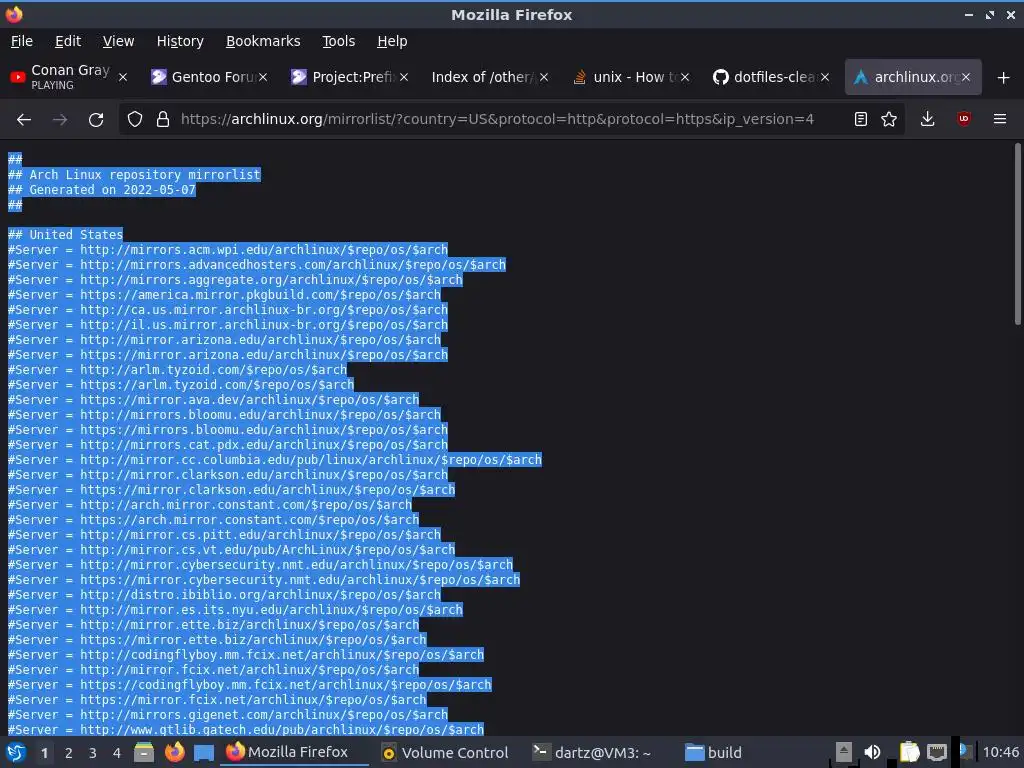
Task: Open the build folder window from taskbar
Action: pyautogui.click(x=714, y=752)
